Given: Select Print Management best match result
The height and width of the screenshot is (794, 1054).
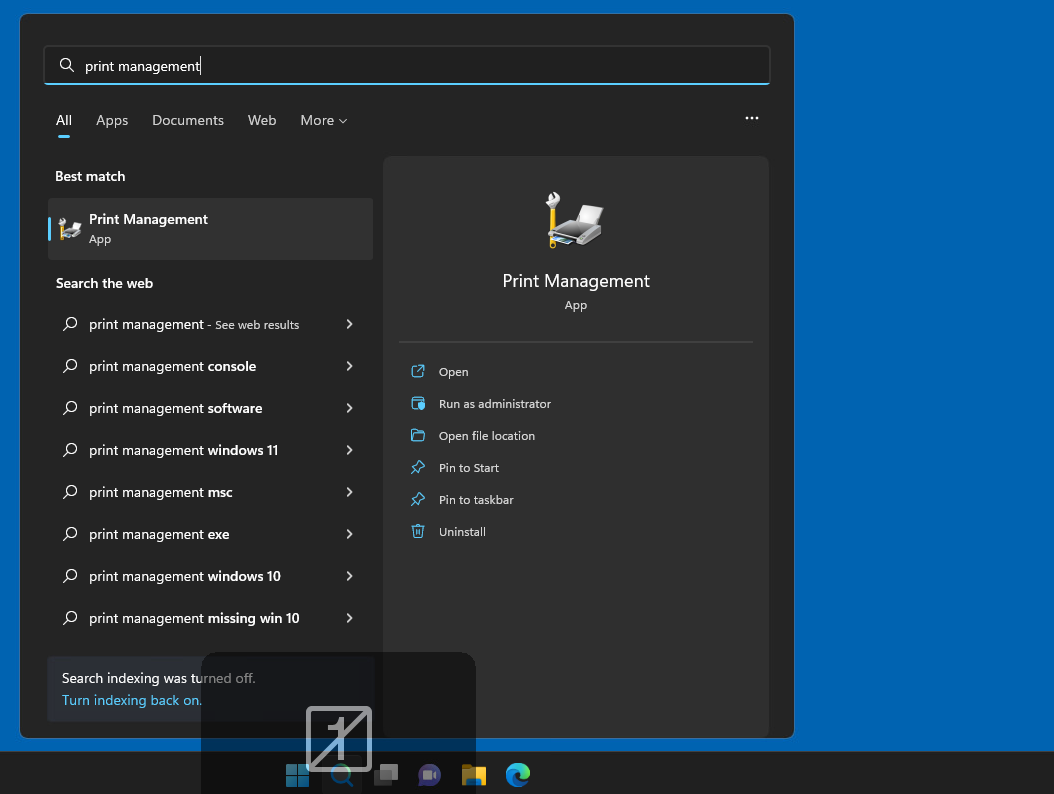Looking at the screenshot, I should [x=210, y=229].
